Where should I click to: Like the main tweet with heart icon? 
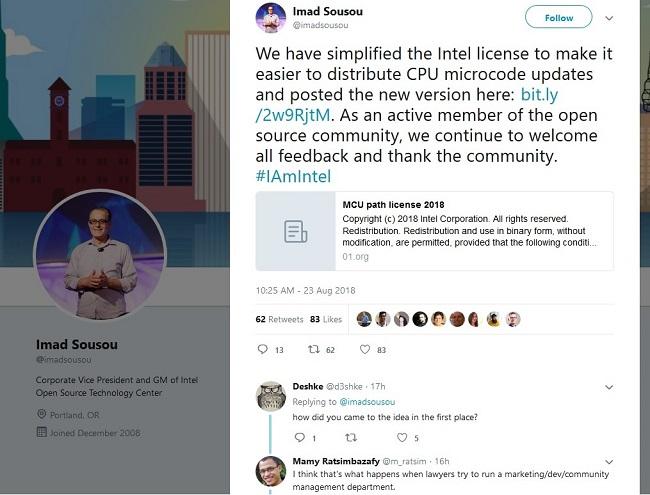(365, 349)
